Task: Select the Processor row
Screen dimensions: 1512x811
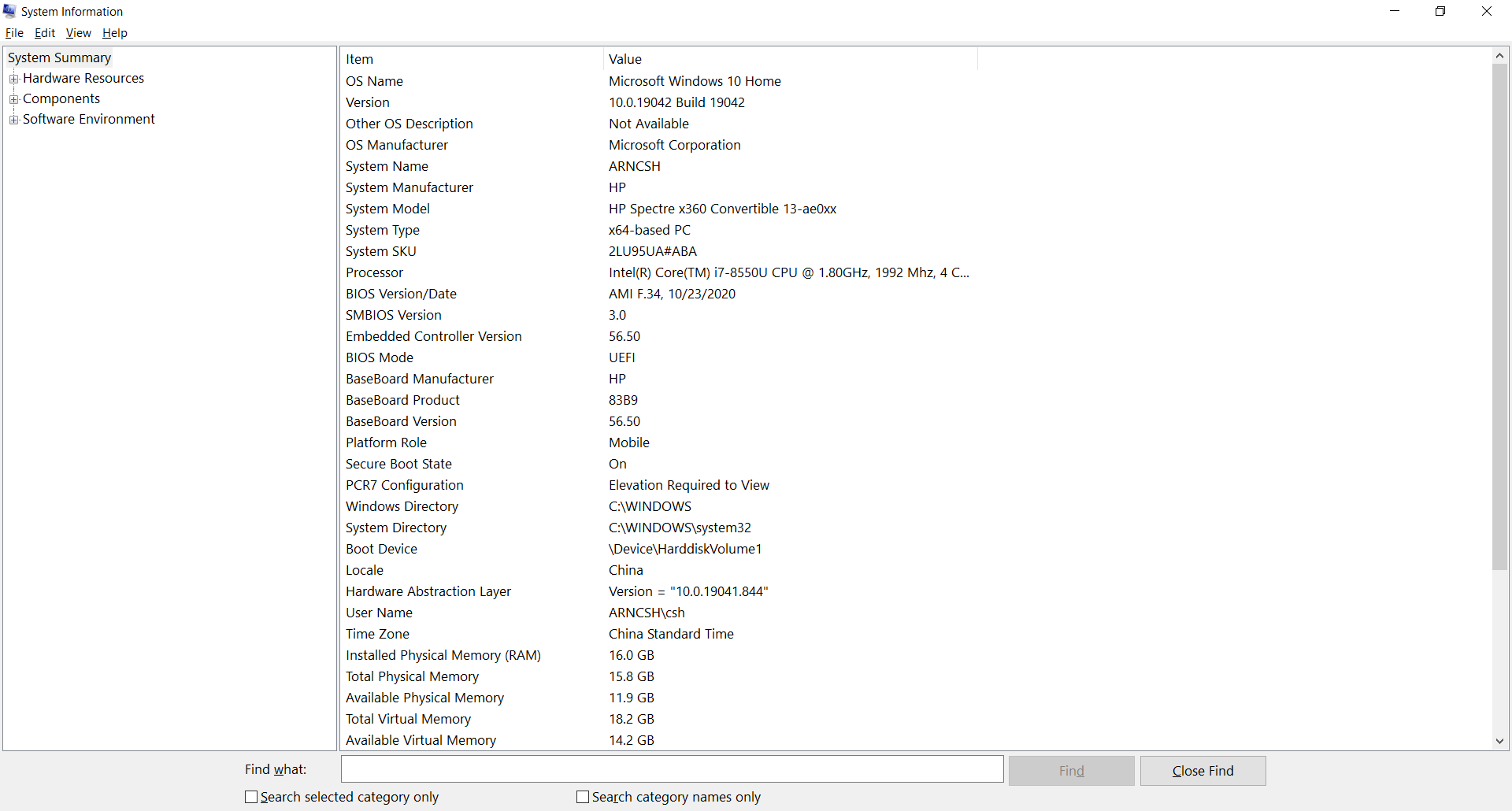Action: pos(659,272)
